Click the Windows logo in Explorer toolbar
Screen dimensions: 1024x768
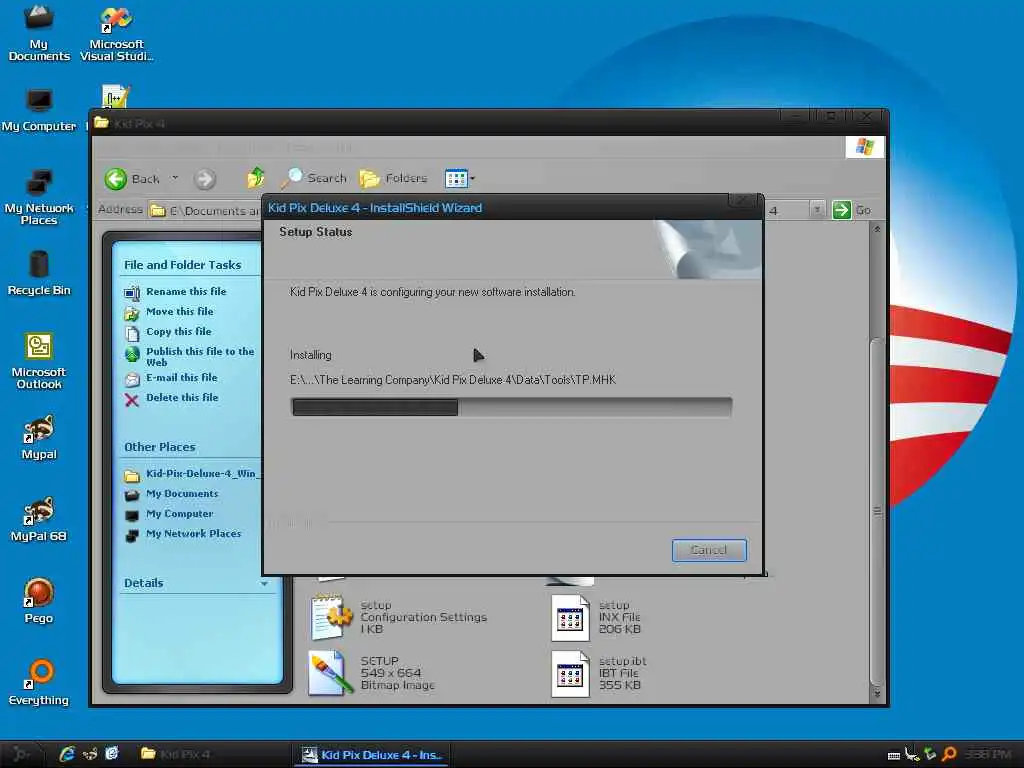pos(865,146)
